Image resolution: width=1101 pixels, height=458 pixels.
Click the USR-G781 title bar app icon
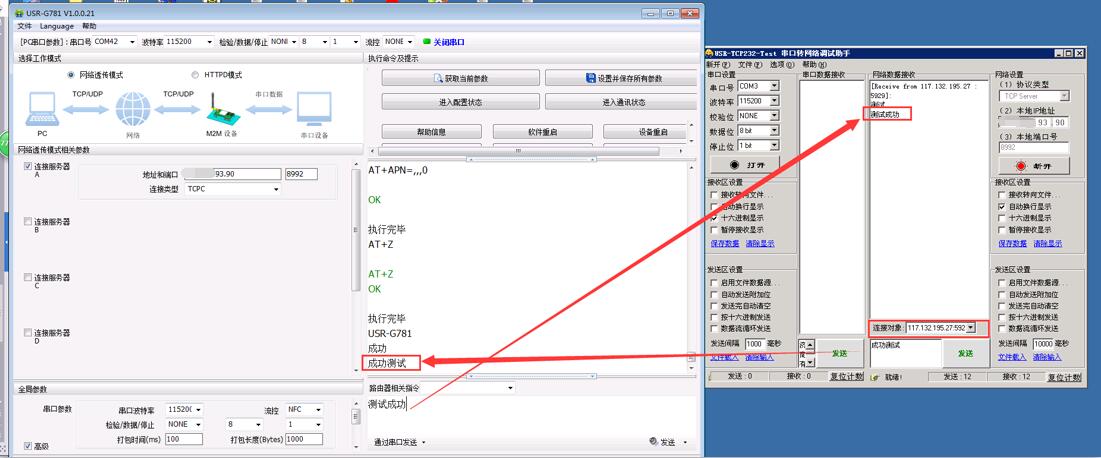20,13
